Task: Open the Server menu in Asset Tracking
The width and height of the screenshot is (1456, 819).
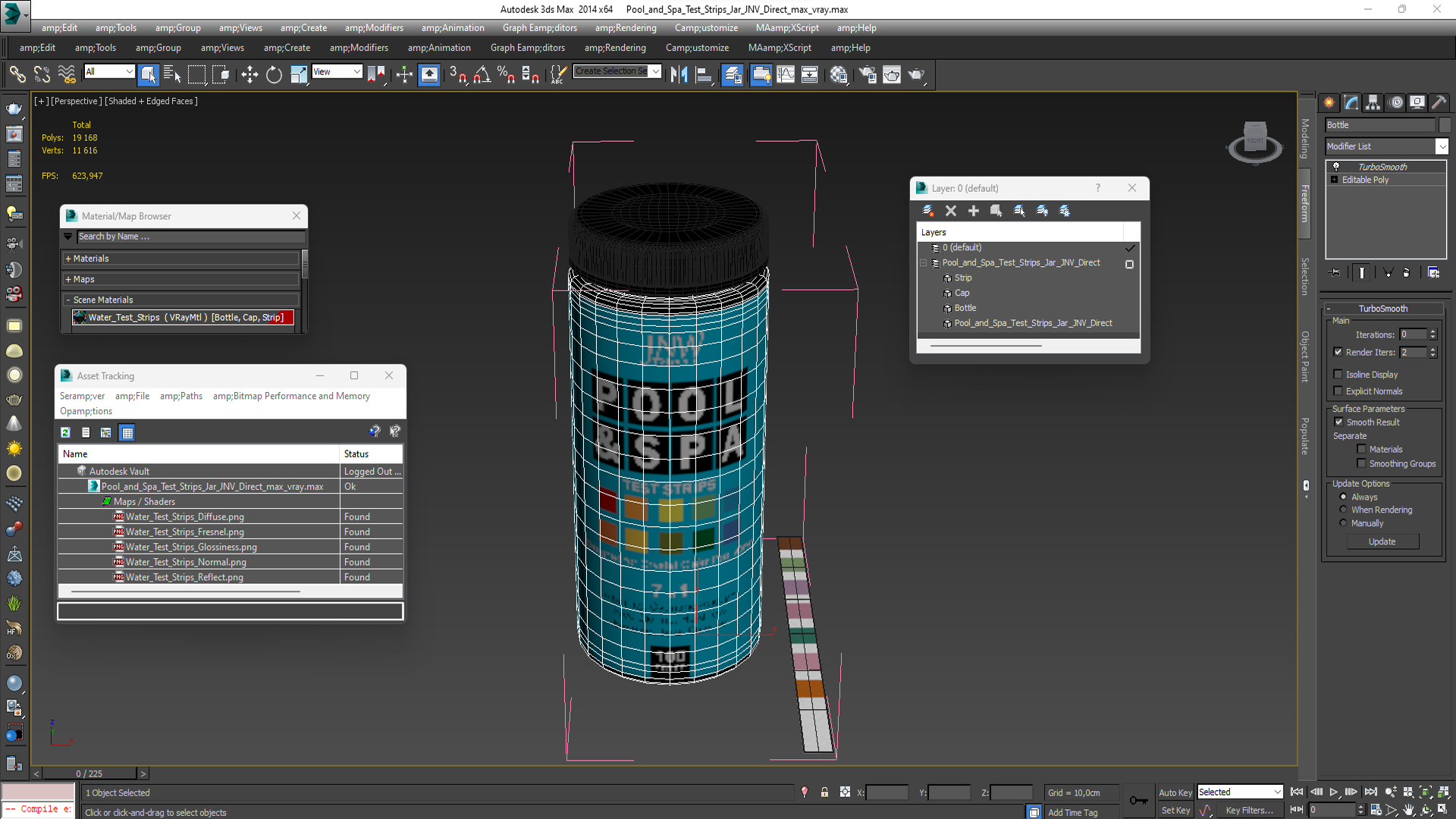Action: tap(82, 396)
